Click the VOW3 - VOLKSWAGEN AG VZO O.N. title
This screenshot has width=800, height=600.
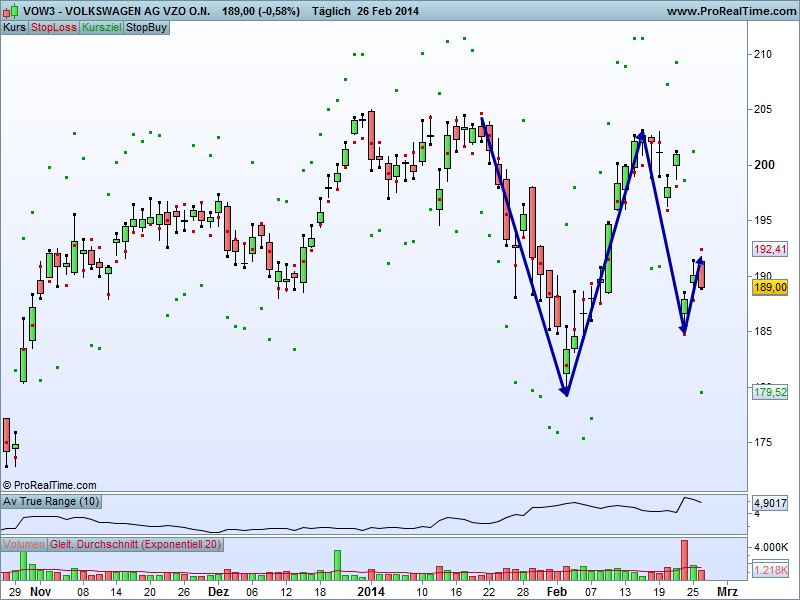[x=117, y=11]
